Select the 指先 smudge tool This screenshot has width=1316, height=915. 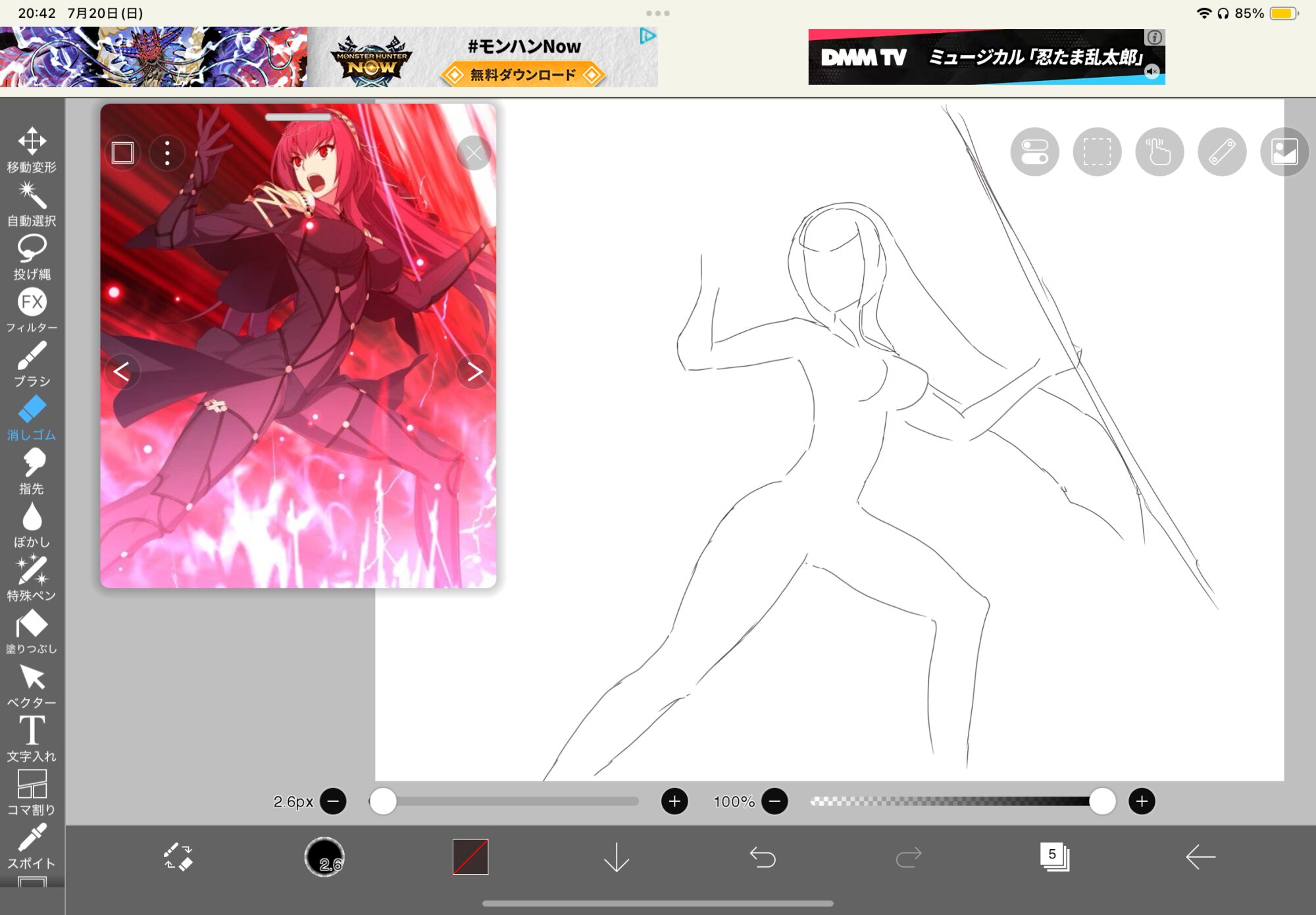tap(32, 471)
